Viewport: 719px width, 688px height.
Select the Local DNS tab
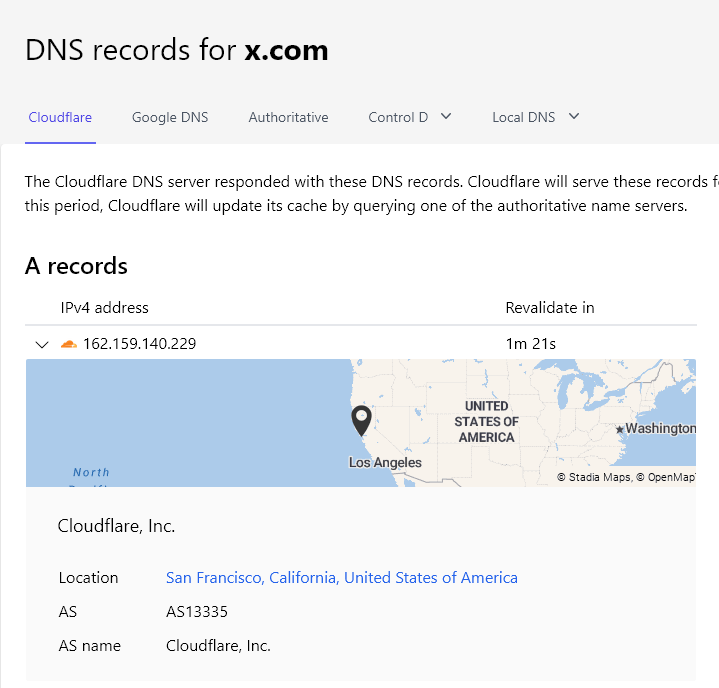524,117
